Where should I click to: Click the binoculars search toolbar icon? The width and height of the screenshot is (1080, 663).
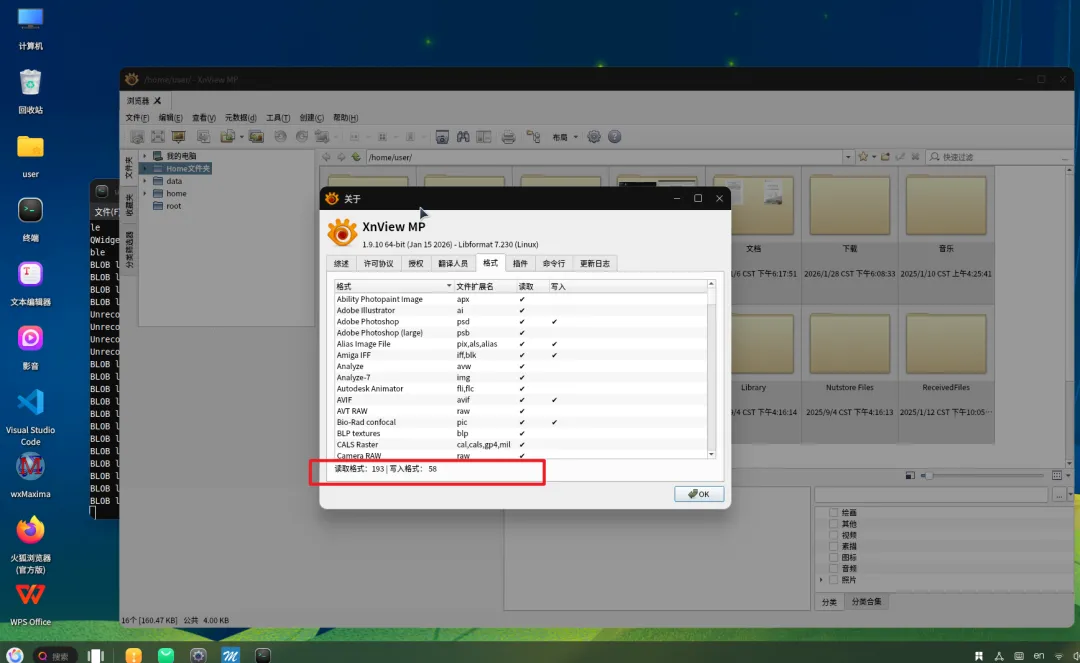463,137
